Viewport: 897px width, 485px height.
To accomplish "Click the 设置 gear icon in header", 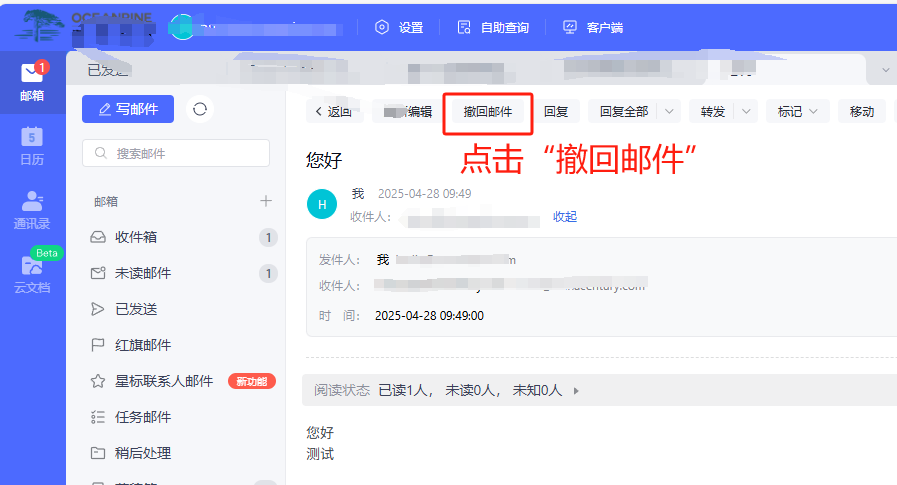I will pyautogui.click(x=382, y=27).
